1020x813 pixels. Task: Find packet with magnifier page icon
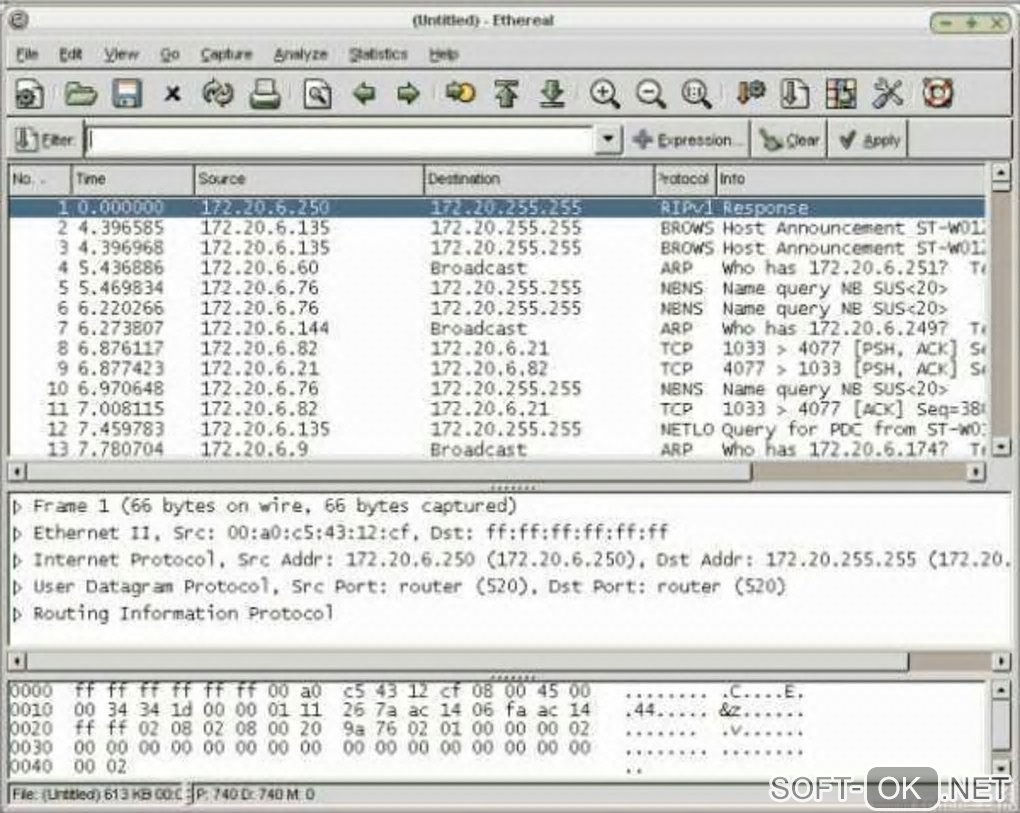(317, 94)
